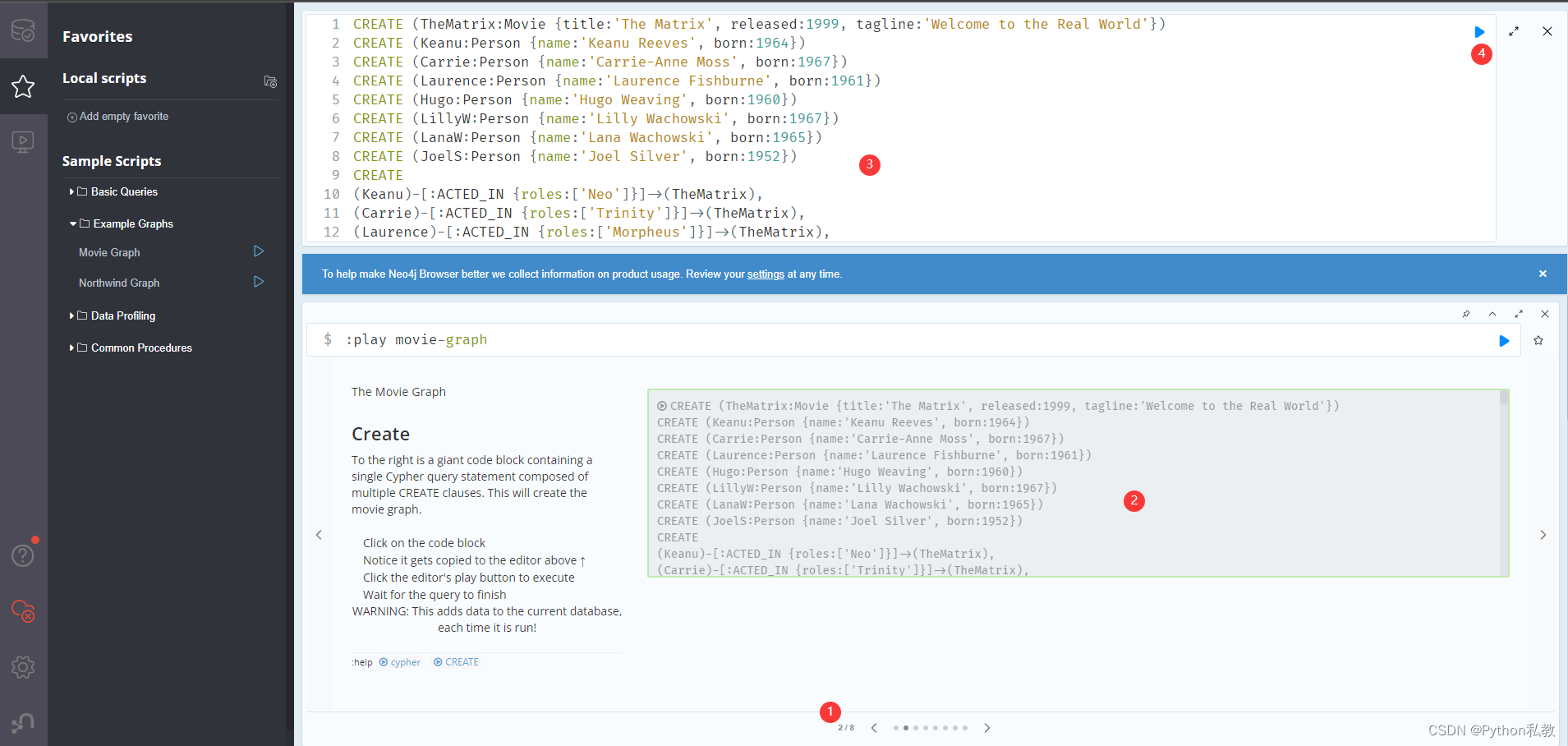Click the Favorites panel title
1568x746 pixels.
(x=97, y=36)
